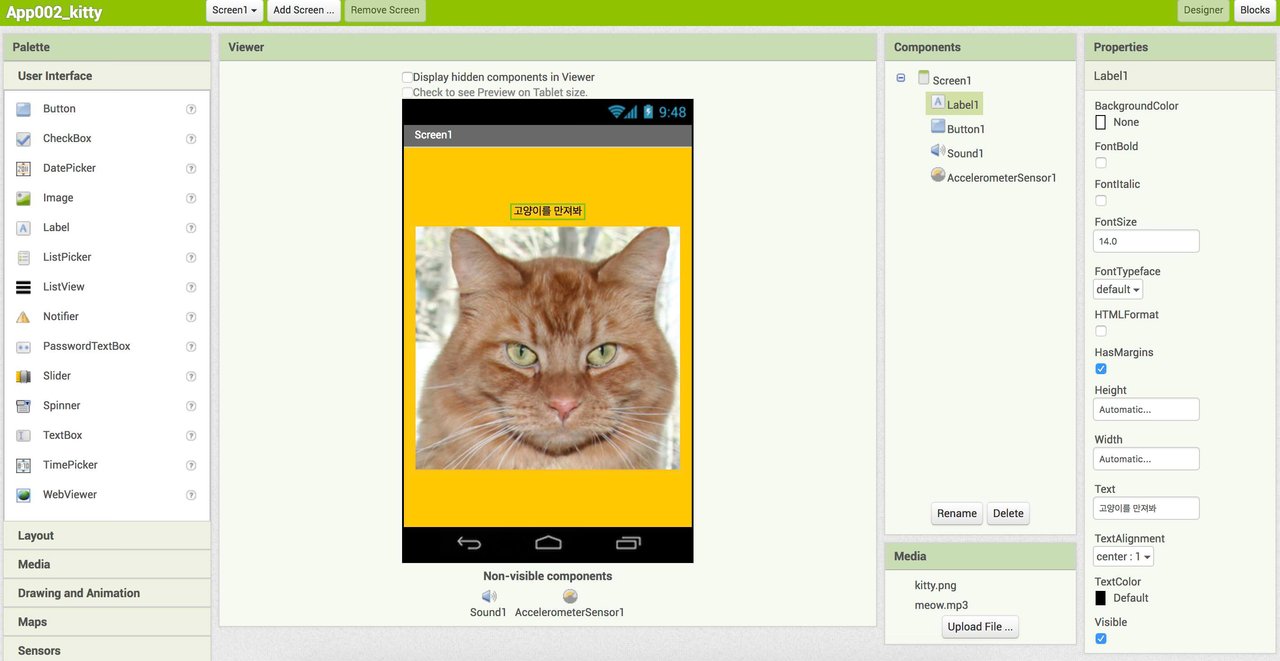Select the WebViewer globe icon in Palette
The image size is (1280, 661).
tap(23, 495)
